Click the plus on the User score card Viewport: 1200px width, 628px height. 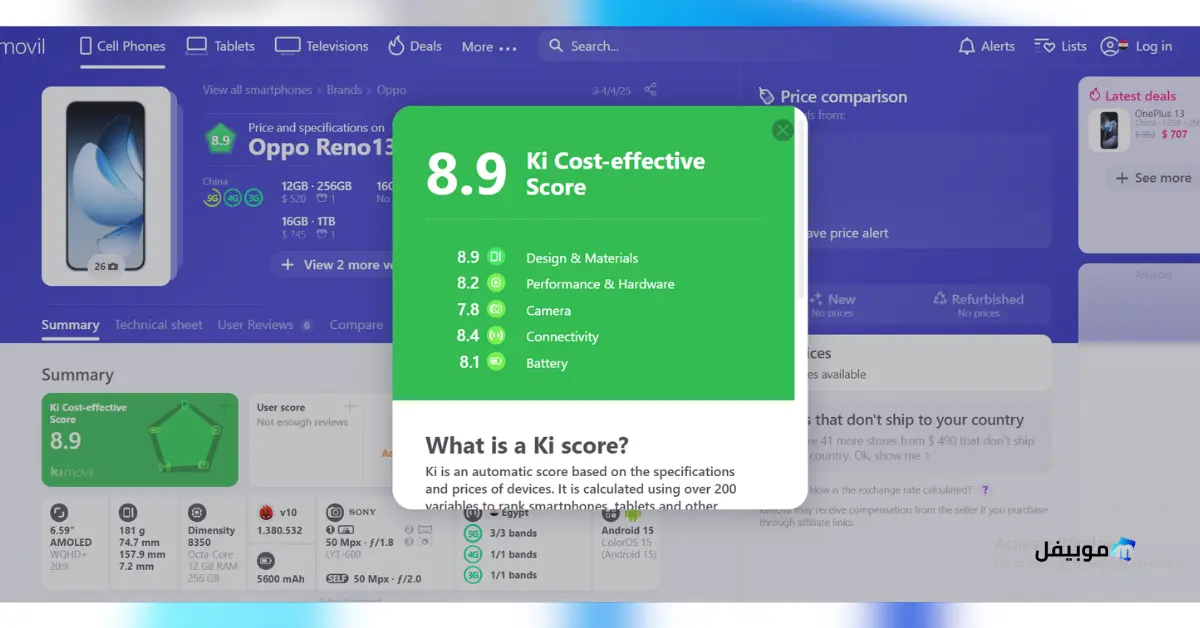350,406
